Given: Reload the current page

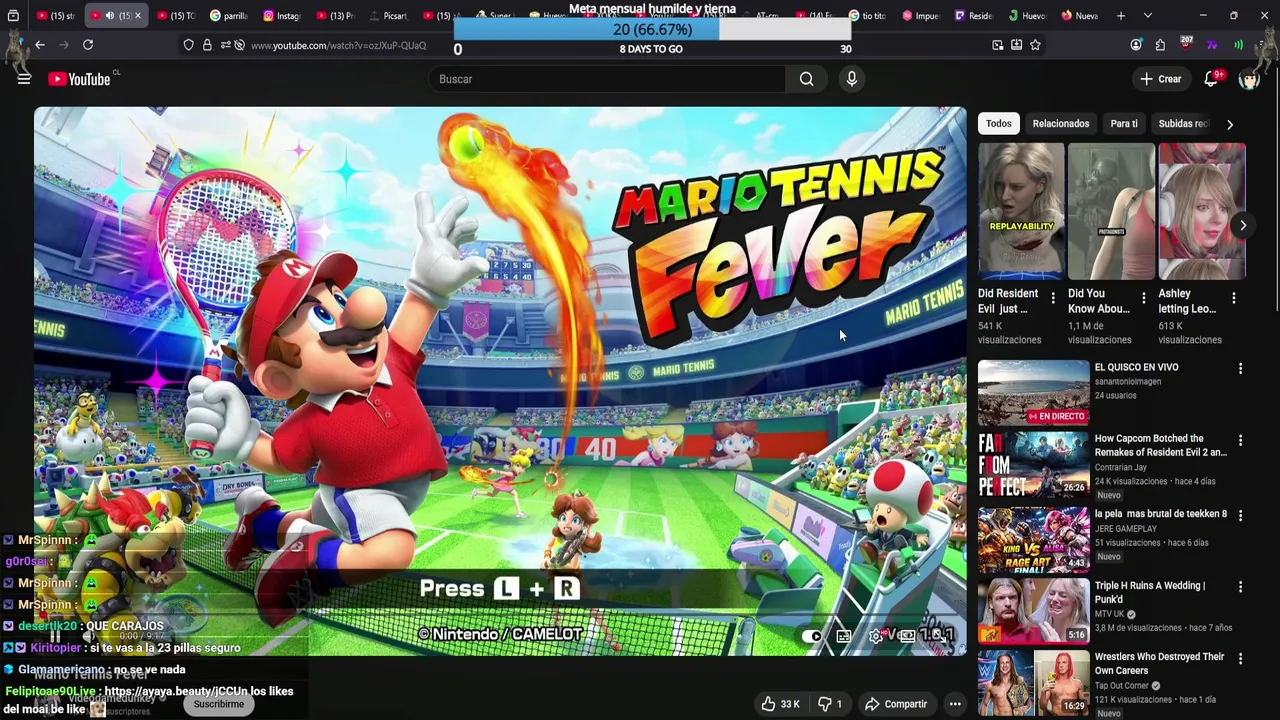Looking at the screenshot, I should (x=88, y=45).
